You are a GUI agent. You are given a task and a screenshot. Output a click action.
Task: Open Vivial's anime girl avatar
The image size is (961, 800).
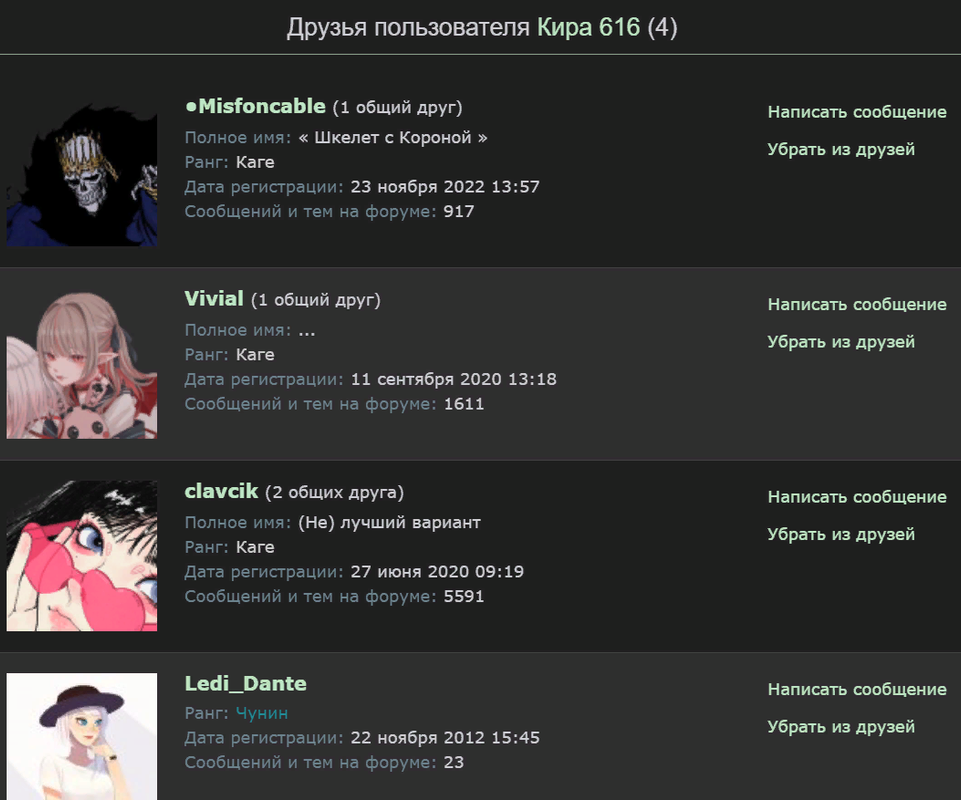pos(82,364)
